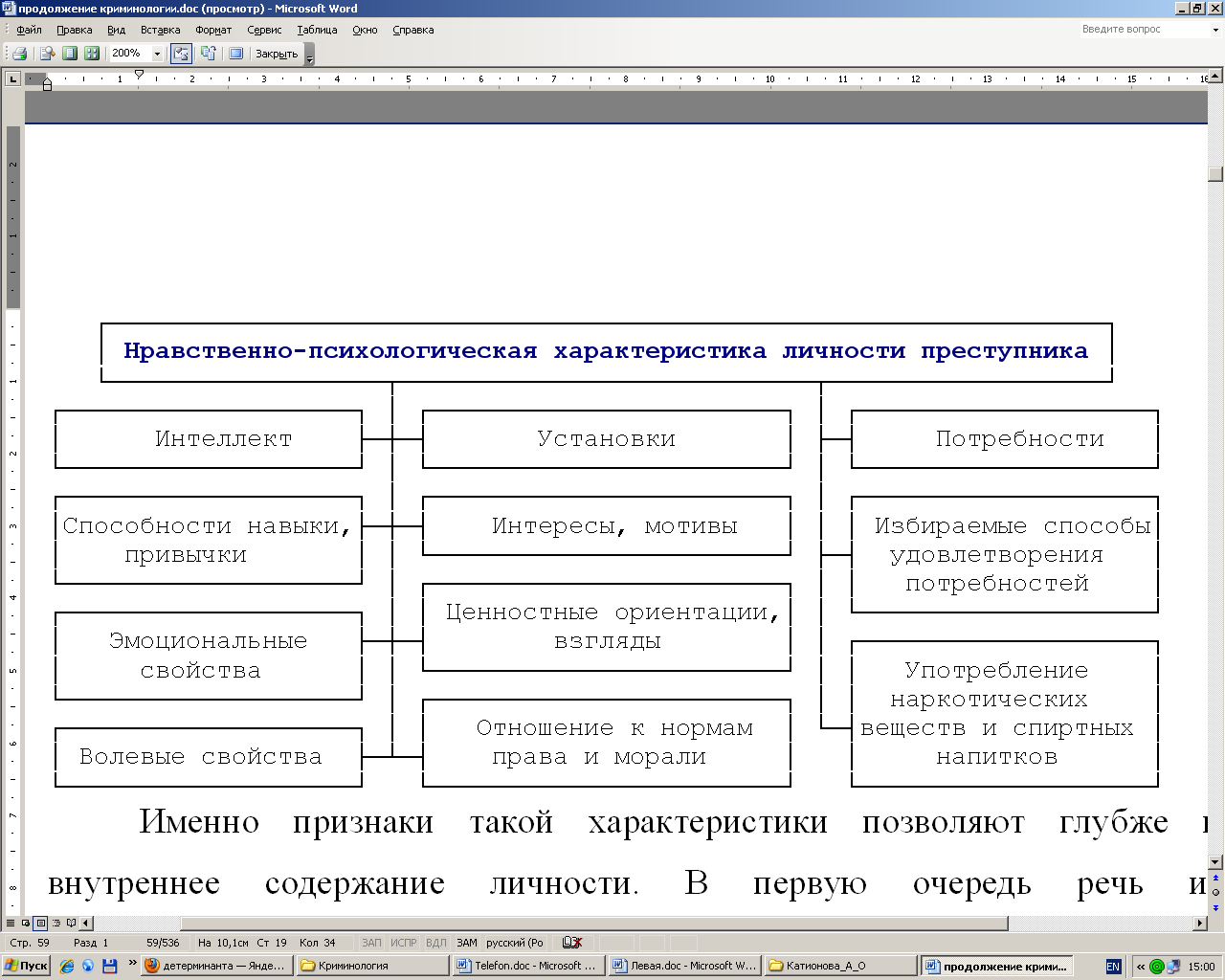Open the Вид menu

coord(116,30)
